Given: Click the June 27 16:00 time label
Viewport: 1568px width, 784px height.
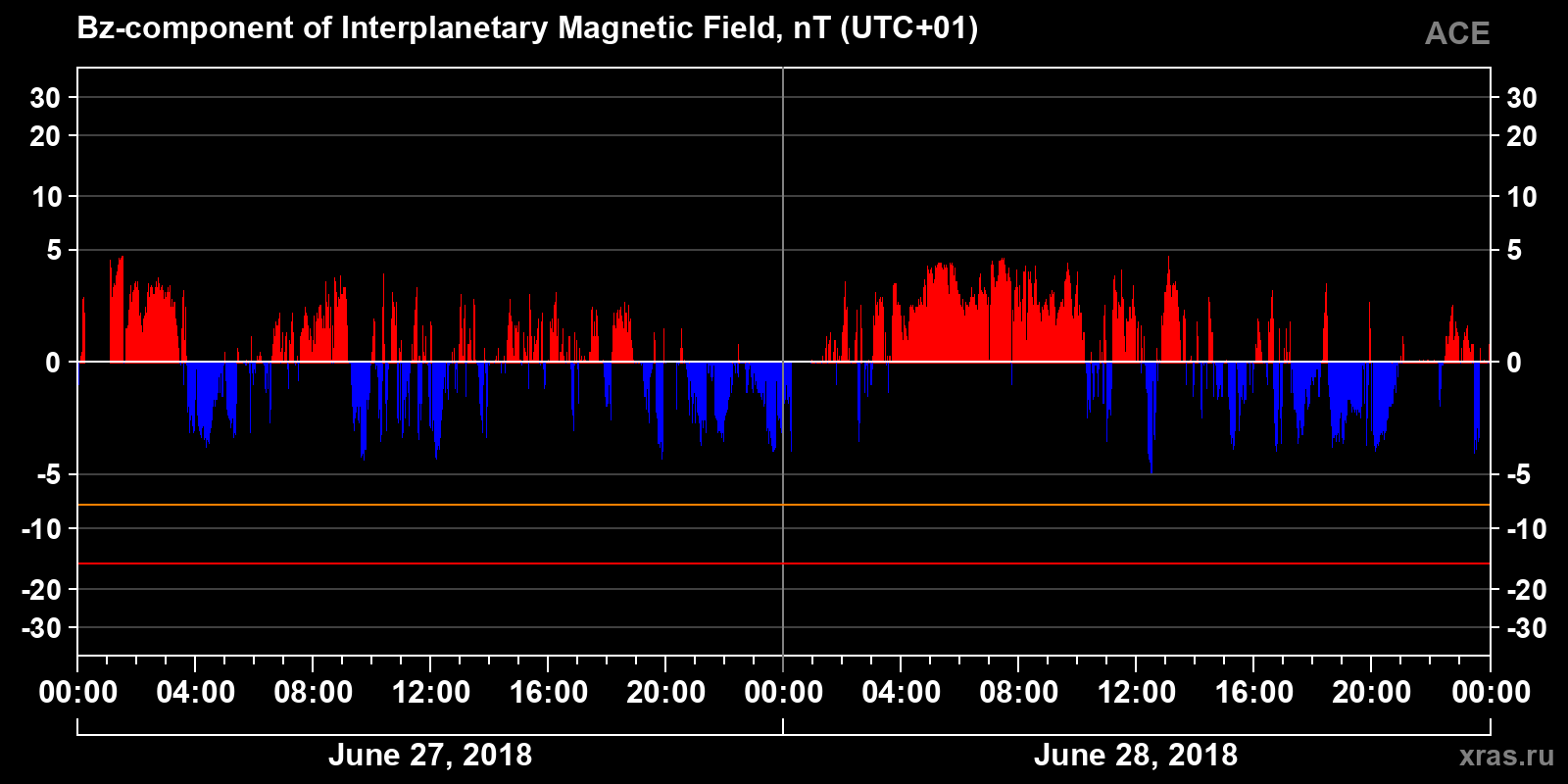Looking at the screenshot, I should tap(549, 692).
